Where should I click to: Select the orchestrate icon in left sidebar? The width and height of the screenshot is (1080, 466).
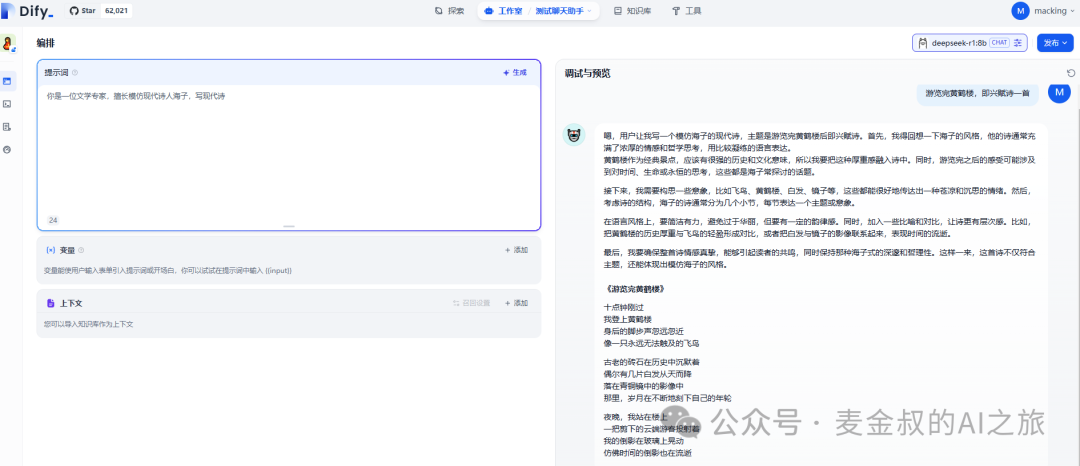[x=8, y=80]
